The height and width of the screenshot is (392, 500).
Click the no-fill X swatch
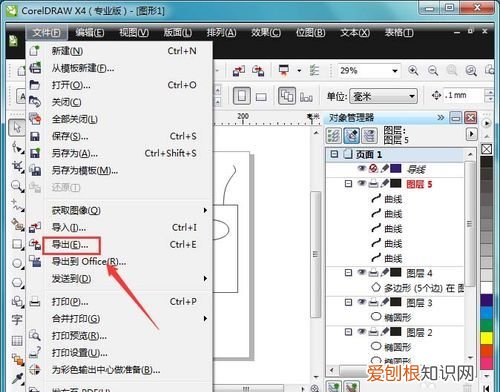pyautogui.click(x=487, y=149)
